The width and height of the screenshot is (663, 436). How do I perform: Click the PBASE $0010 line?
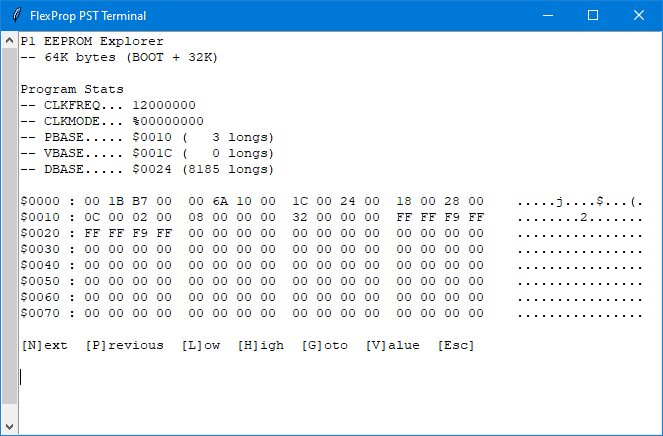(148, 137)
